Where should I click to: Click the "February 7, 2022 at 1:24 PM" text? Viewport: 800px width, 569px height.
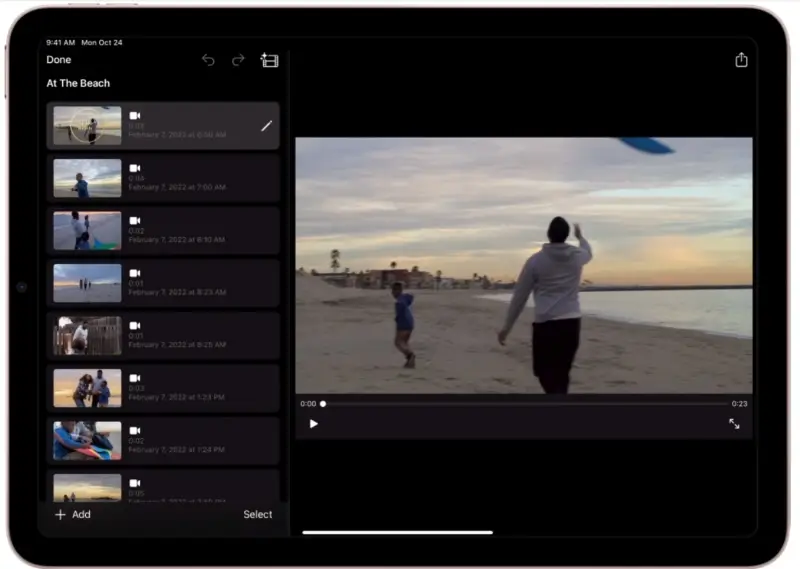[177, 450]
